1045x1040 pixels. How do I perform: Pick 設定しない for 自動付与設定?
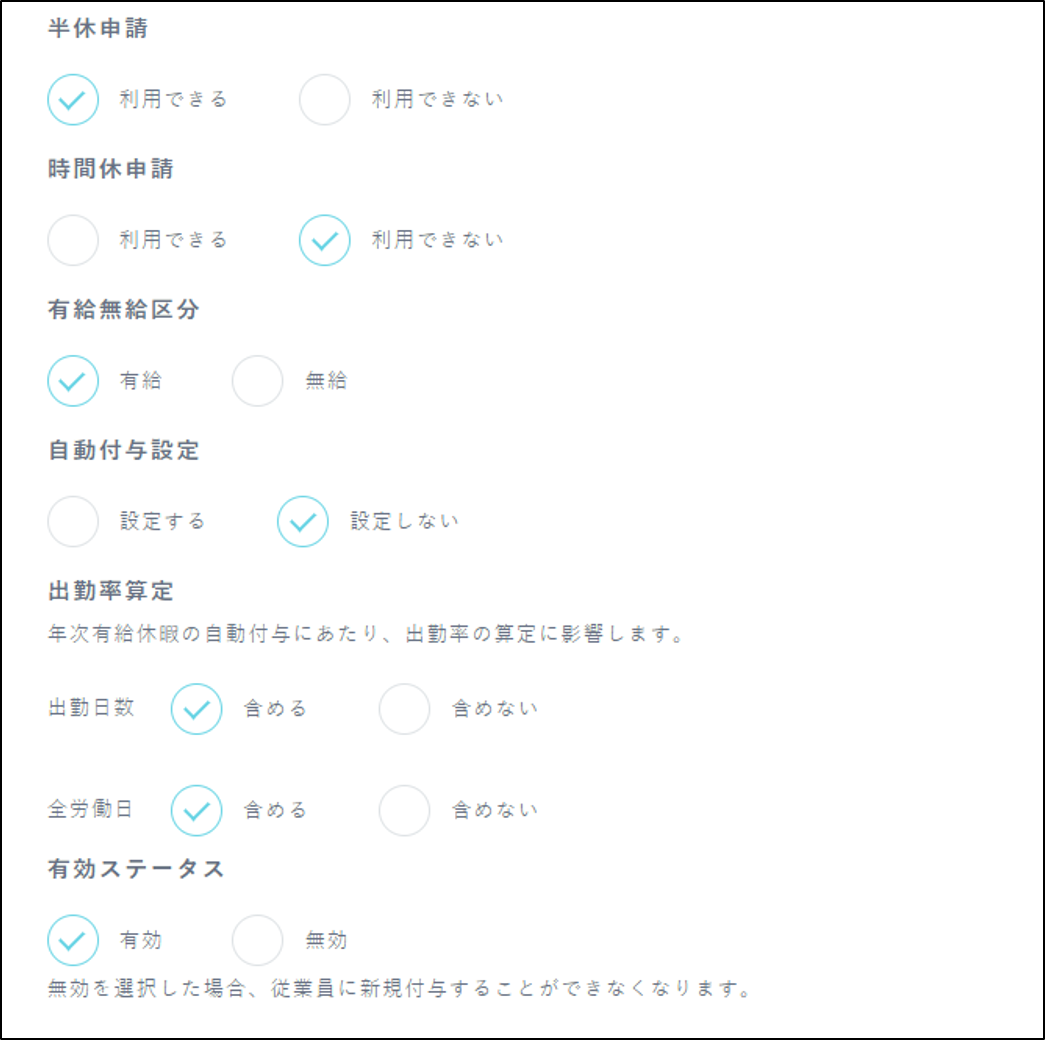tap(303, 521)
